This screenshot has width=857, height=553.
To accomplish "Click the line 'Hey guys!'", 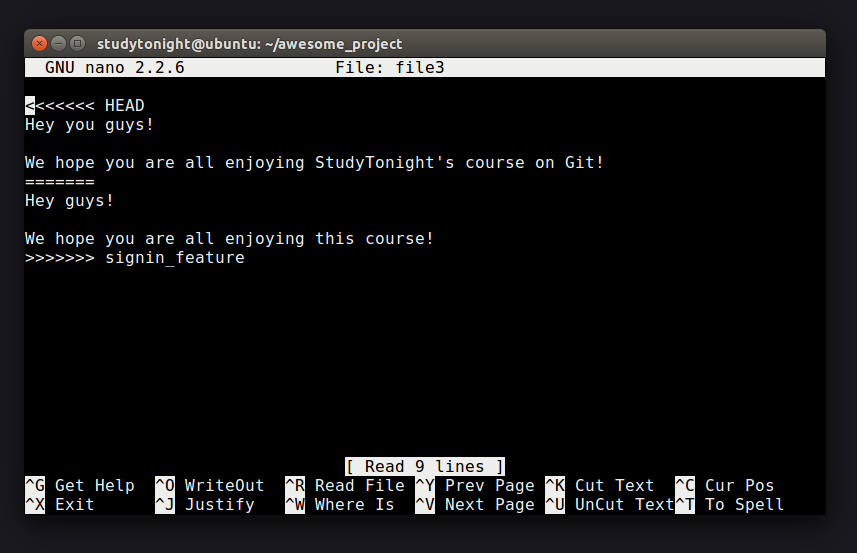I will [69, 201].
